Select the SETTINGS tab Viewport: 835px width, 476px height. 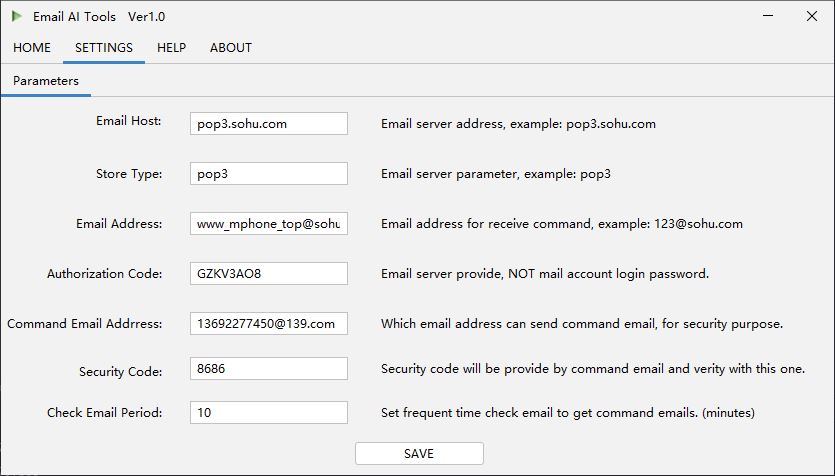coord(104,47)
